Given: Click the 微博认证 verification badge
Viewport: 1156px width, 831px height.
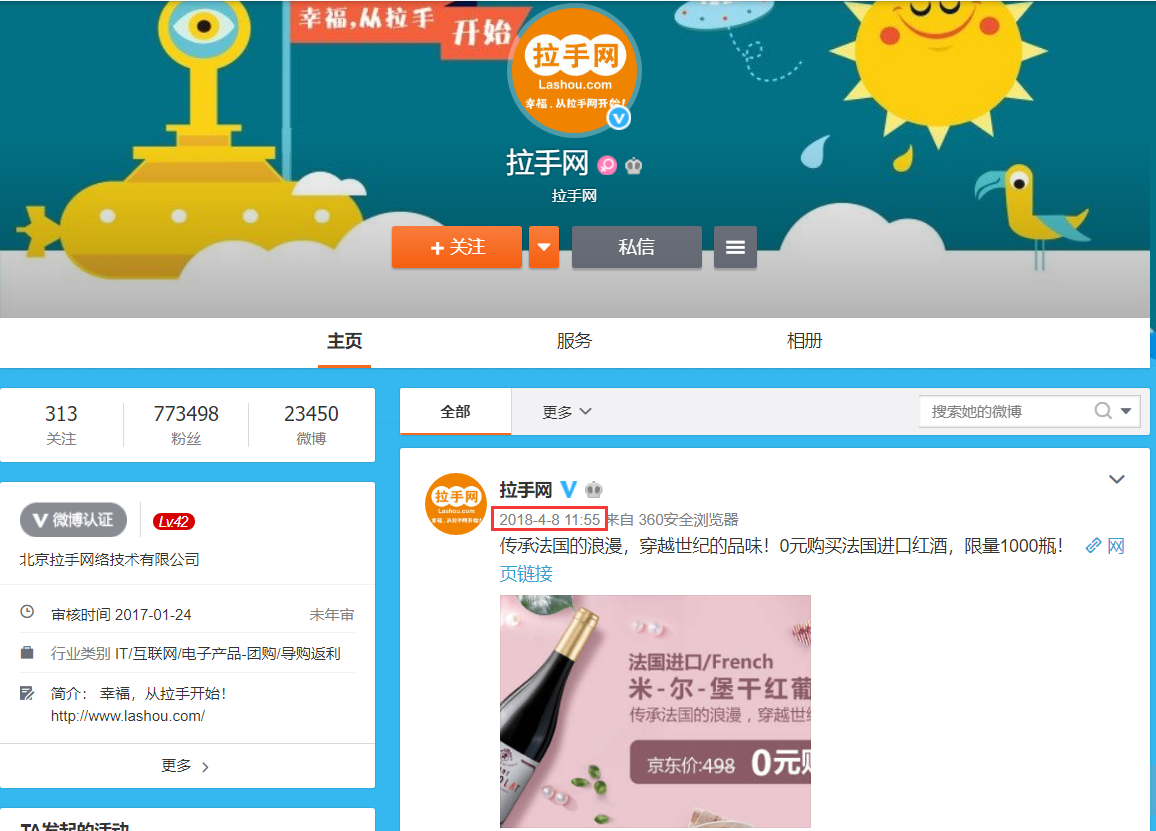Looking at the screenshot, I should click(x=74, y=520).
